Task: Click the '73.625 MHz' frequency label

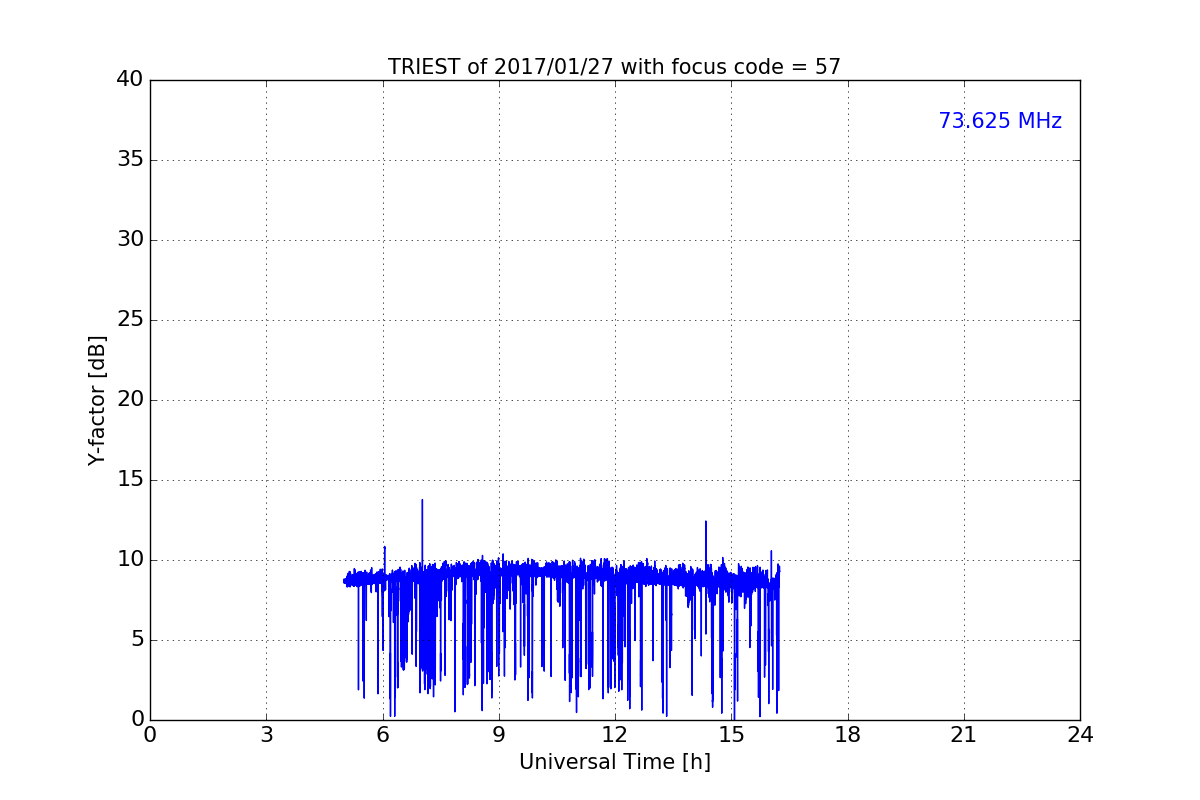Action: pyautogui.click(x=1000, y=121)
